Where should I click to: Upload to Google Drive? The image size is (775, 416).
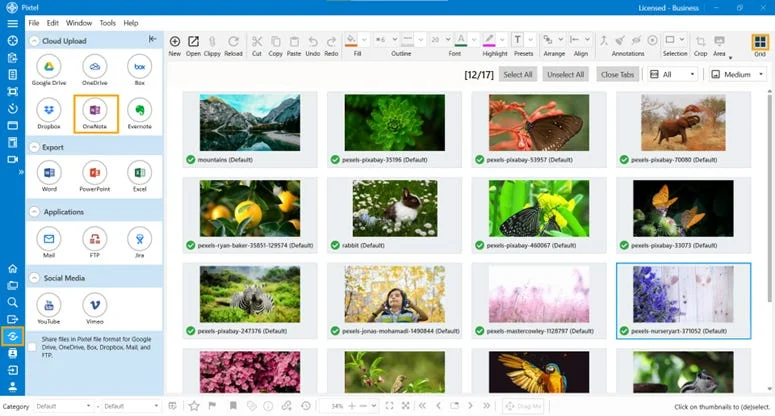[x=49, y=67]
